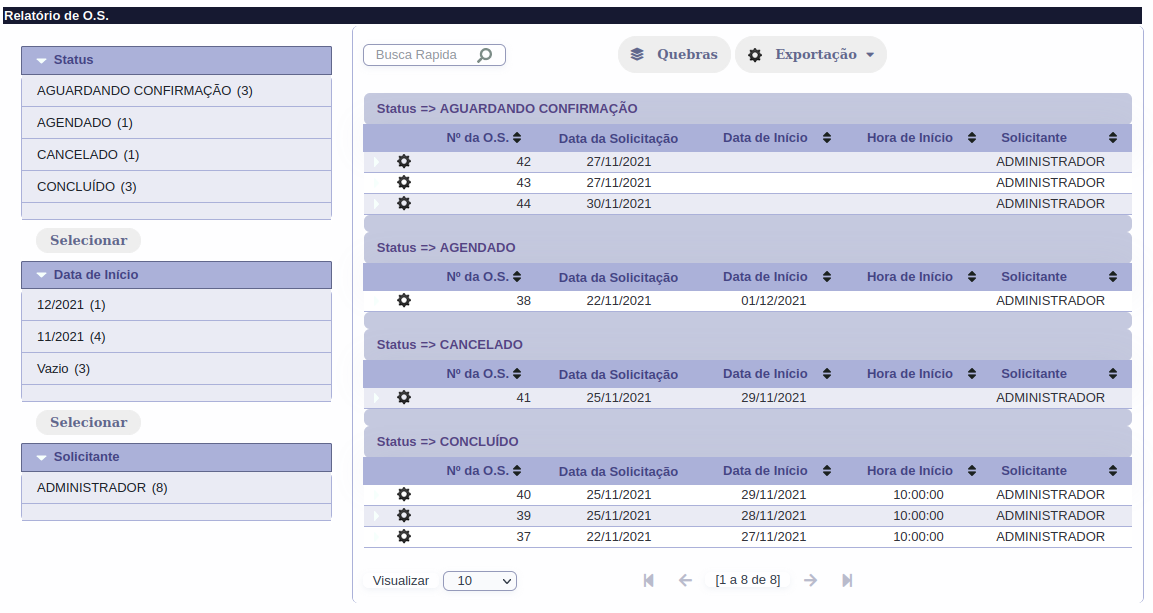The width and height of the screenshot is (1153, 613).
Task: Open the Visualizar rows-per-page dropdown
Action: pos(480,581)
